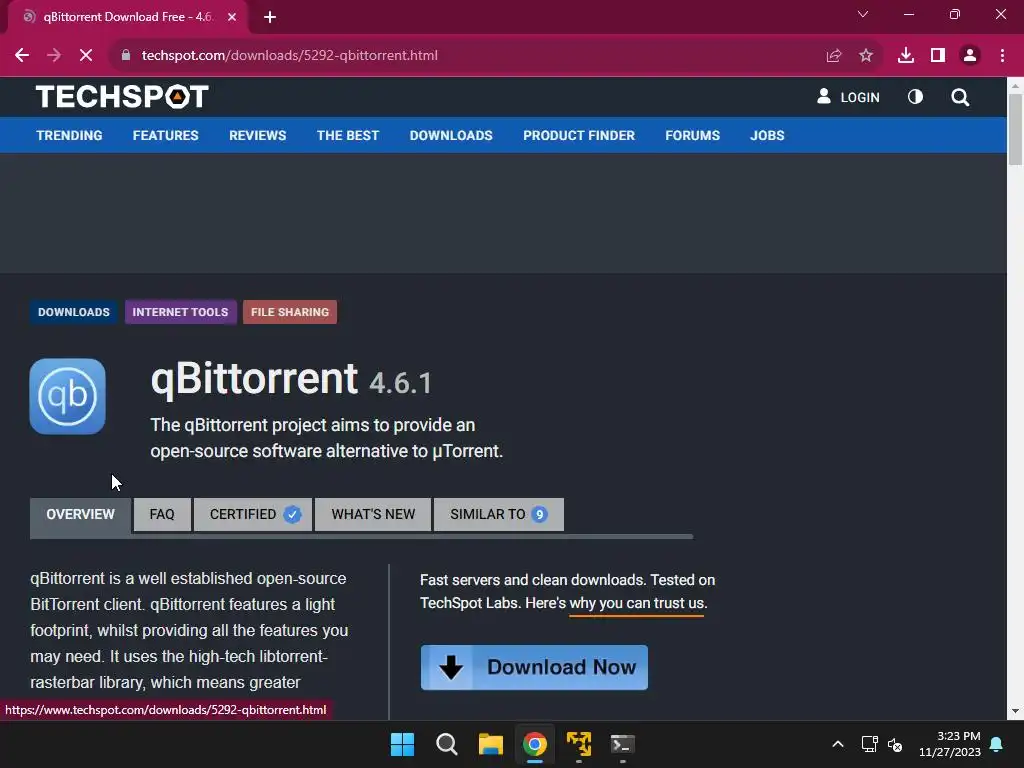The image size is (1024, 768).
Task: Click the page vertical scrollbar thumb
Action: pos(1015,129)
